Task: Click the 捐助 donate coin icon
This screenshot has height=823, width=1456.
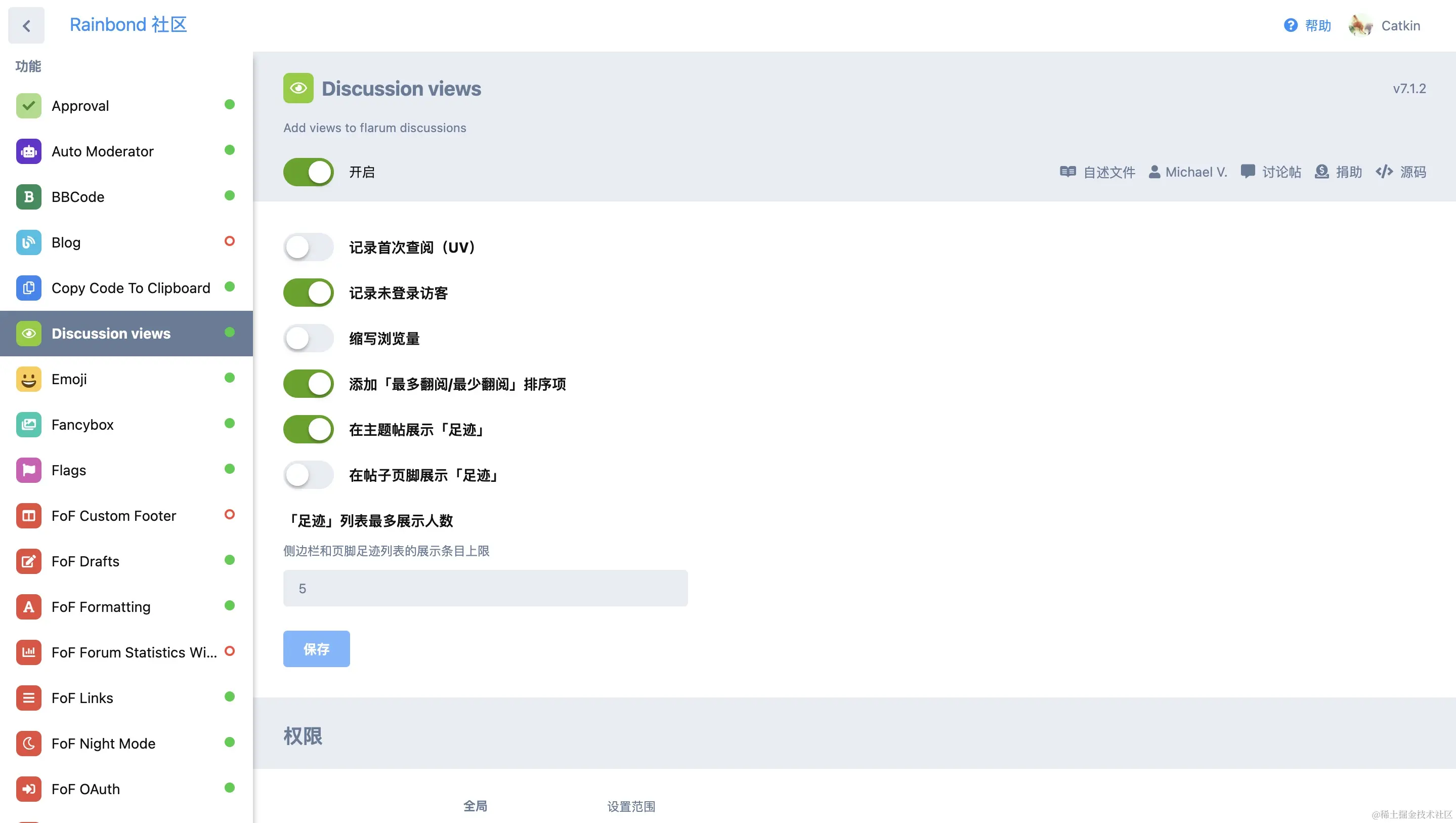Action: click(1321, 172)
